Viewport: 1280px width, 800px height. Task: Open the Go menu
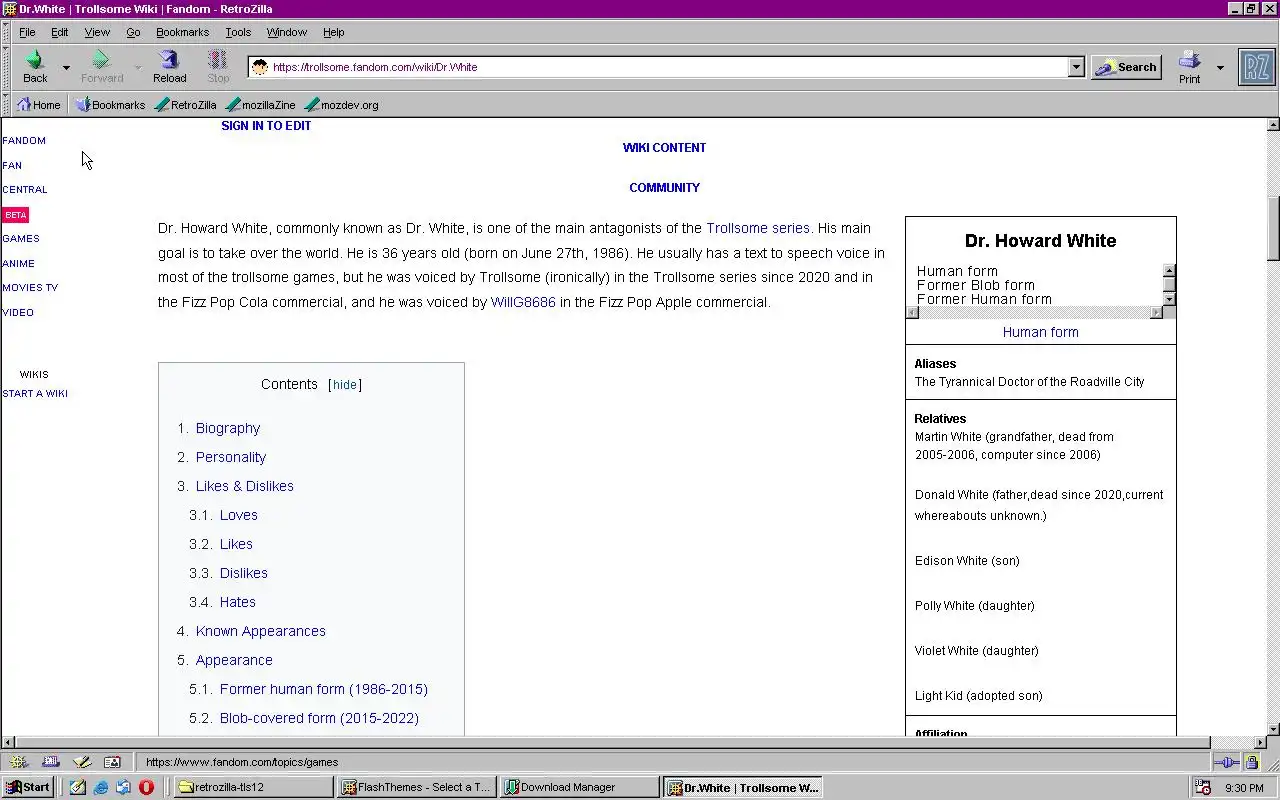point(133,32)
